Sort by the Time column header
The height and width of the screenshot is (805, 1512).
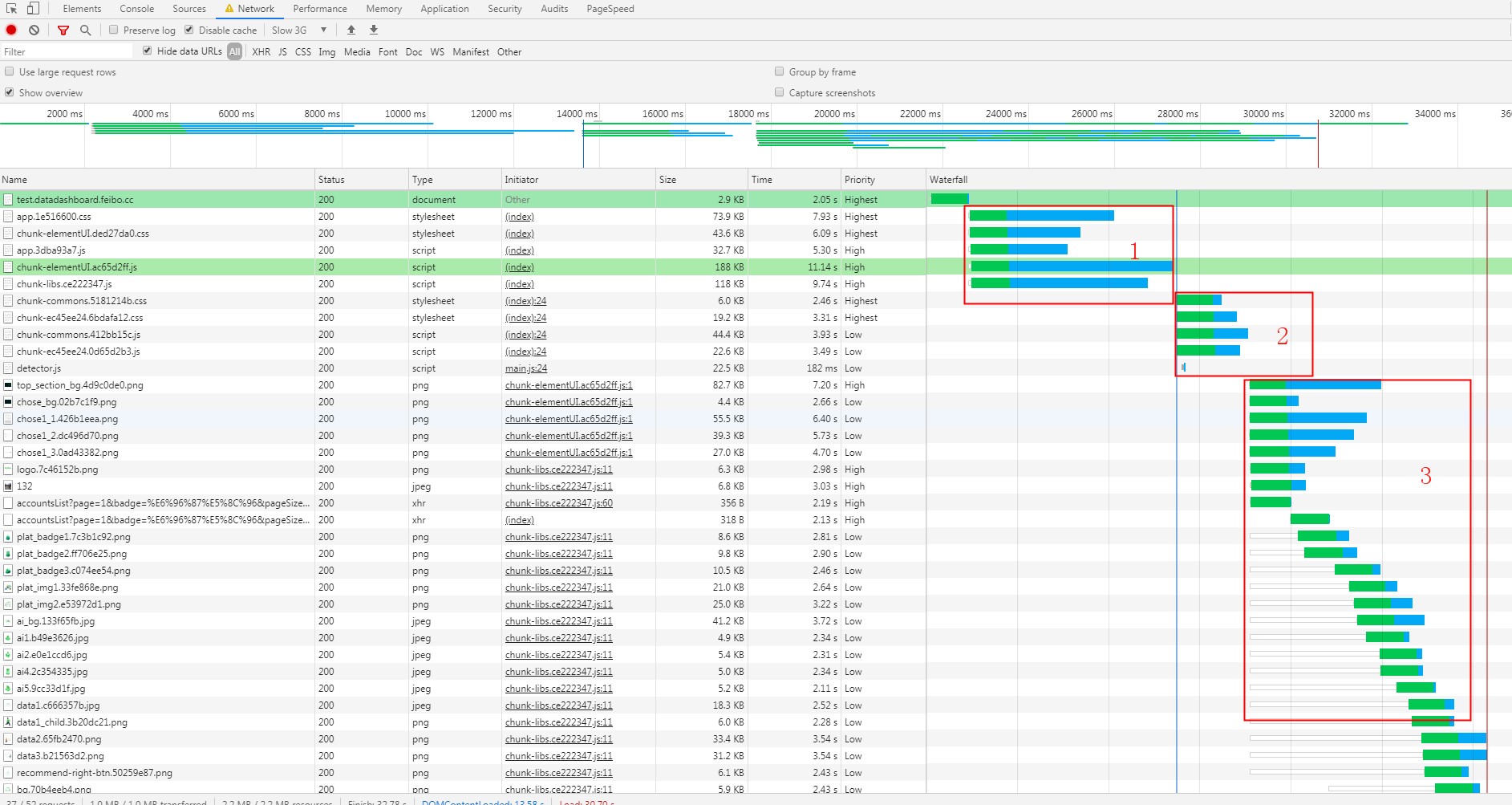click(794, 180)
